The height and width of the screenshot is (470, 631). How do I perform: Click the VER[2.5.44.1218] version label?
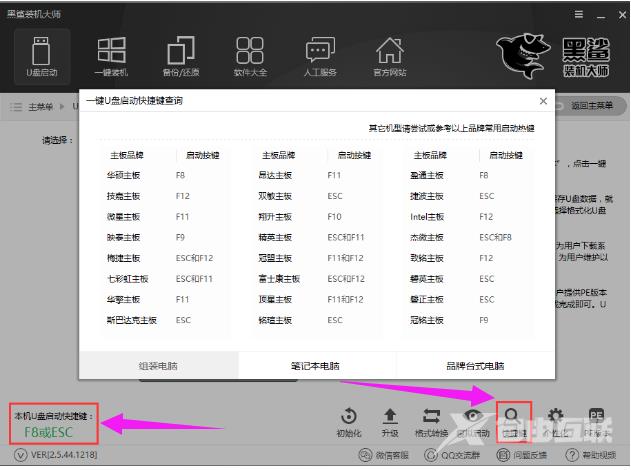tap(64, 455)
